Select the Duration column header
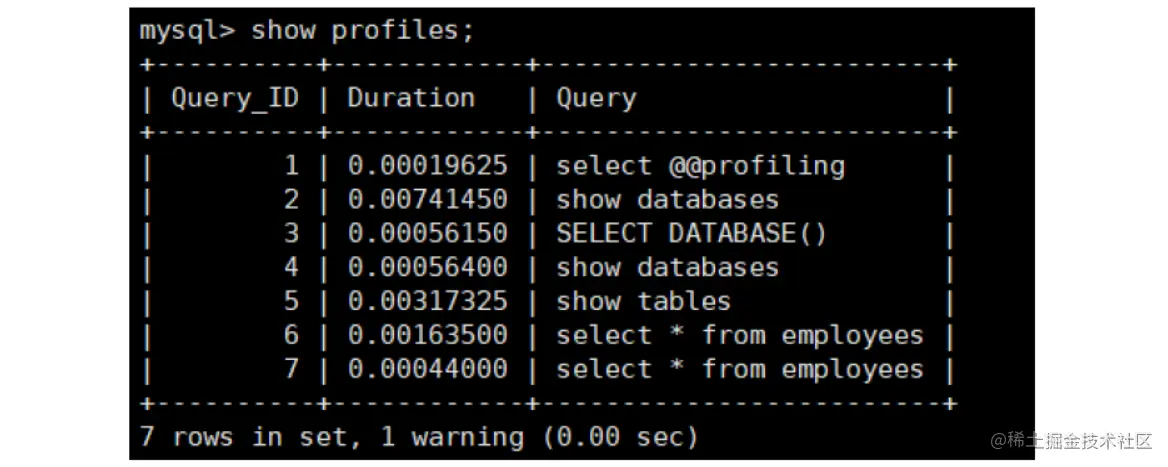 coord(410,98)
